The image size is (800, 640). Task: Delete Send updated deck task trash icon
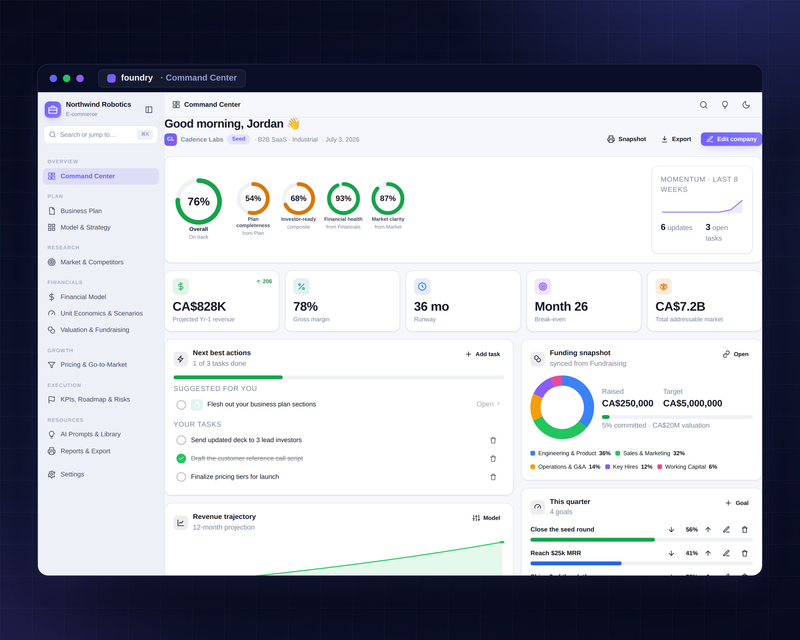click(x=493, y=440)
